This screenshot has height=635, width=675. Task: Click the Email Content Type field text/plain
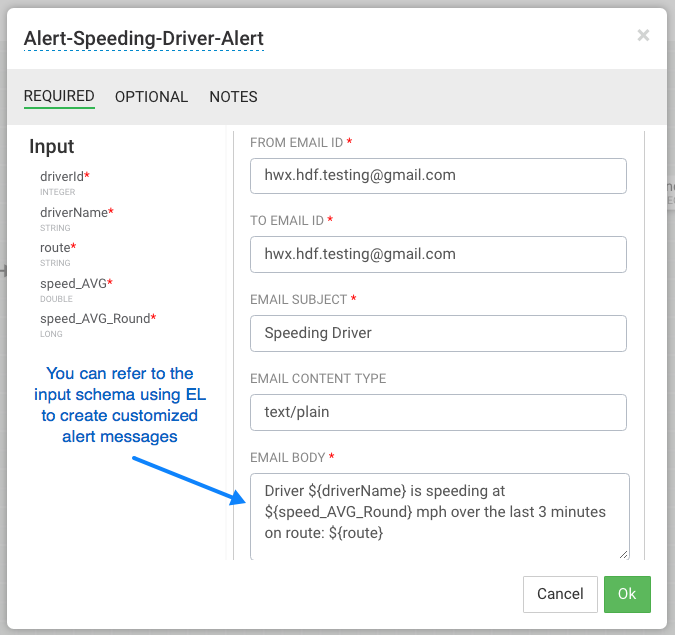(438, 412)
